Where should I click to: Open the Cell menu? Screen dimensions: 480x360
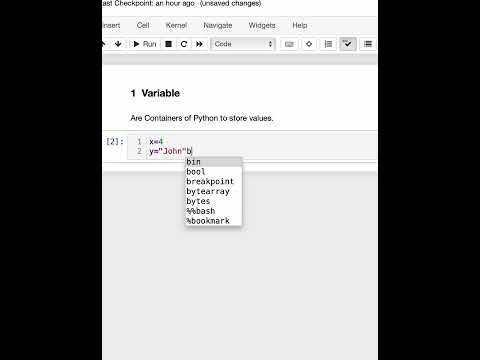(x=143, y=25)
